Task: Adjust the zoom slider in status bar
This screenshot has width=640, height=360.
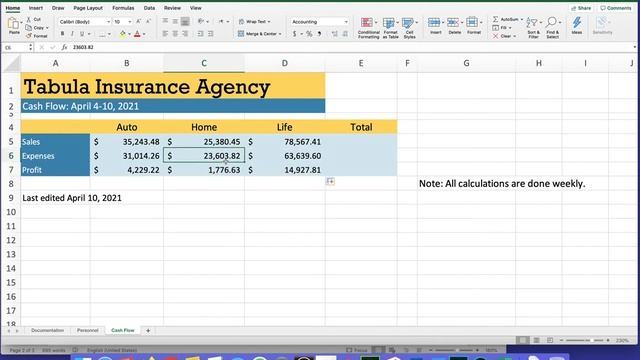Action: pos(584,340)
